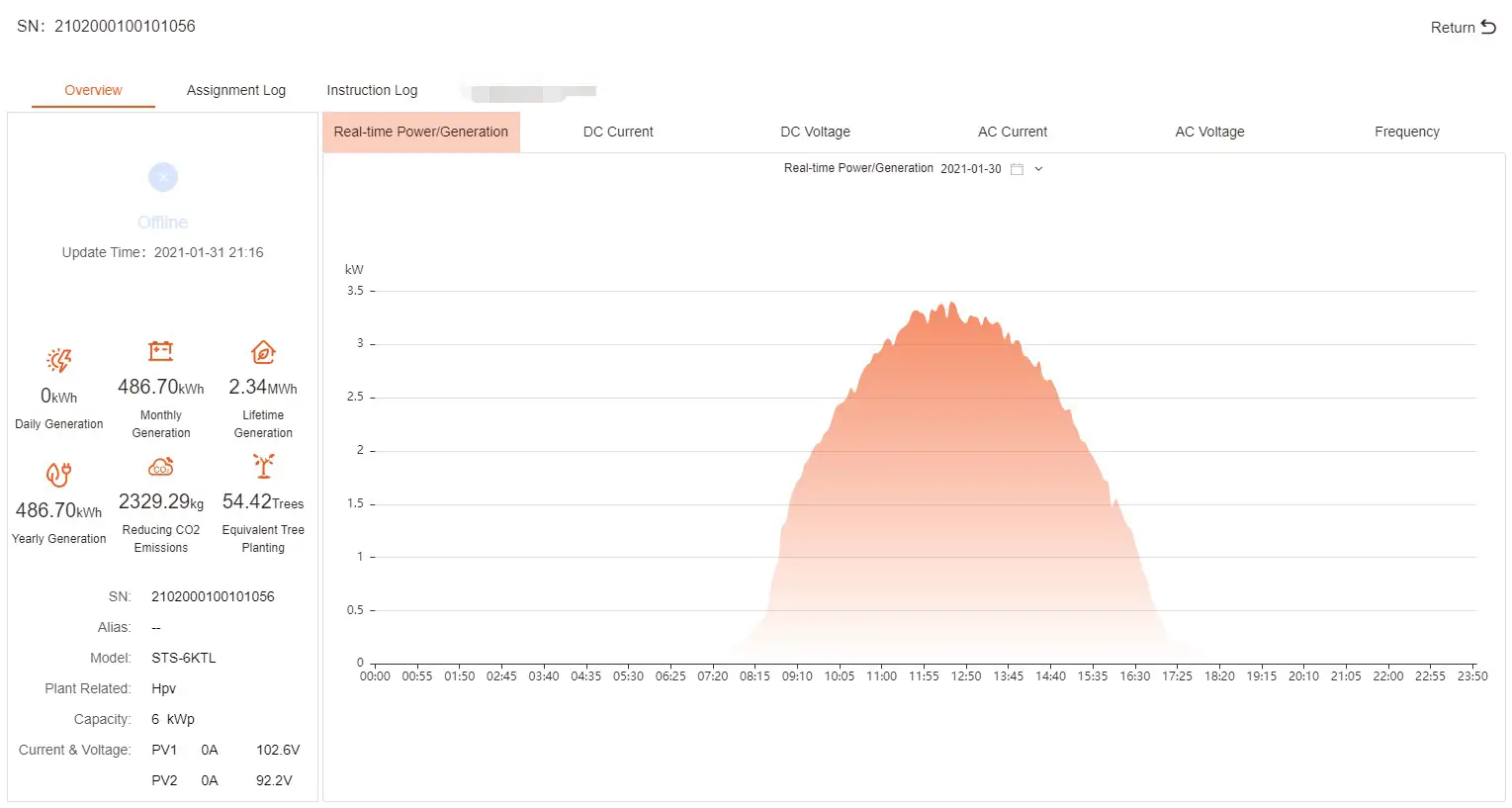Open the calendar date picker icon
The image size is (1512, 808).
(x=1017, y=169)
